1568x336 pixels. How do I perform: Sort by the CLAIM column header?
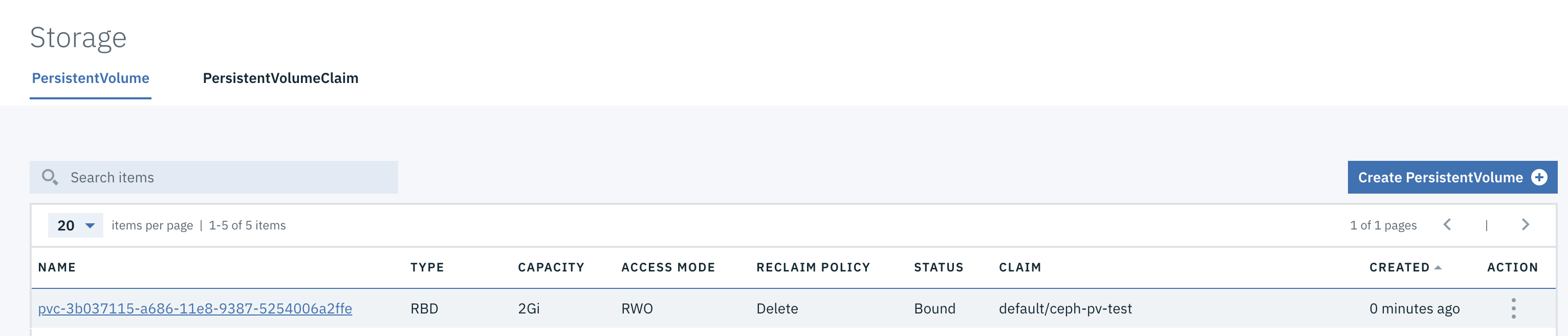(x=1020, y=267)
